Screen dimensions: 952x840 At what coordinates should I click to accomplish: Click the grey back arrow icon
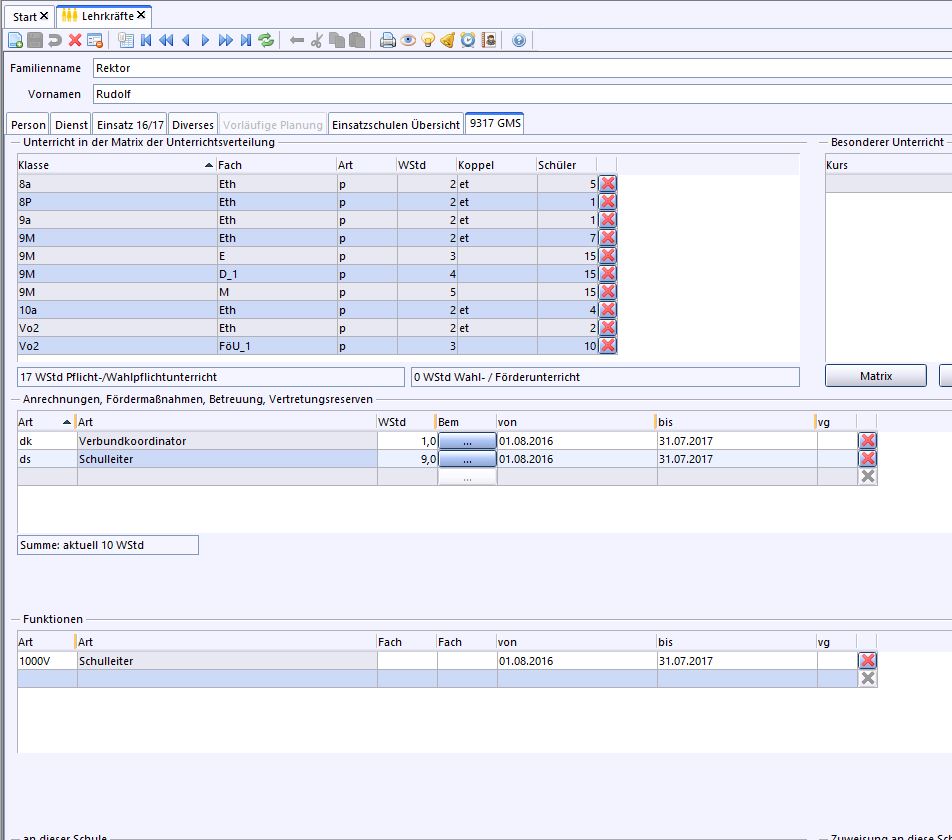tap(297, 41)
